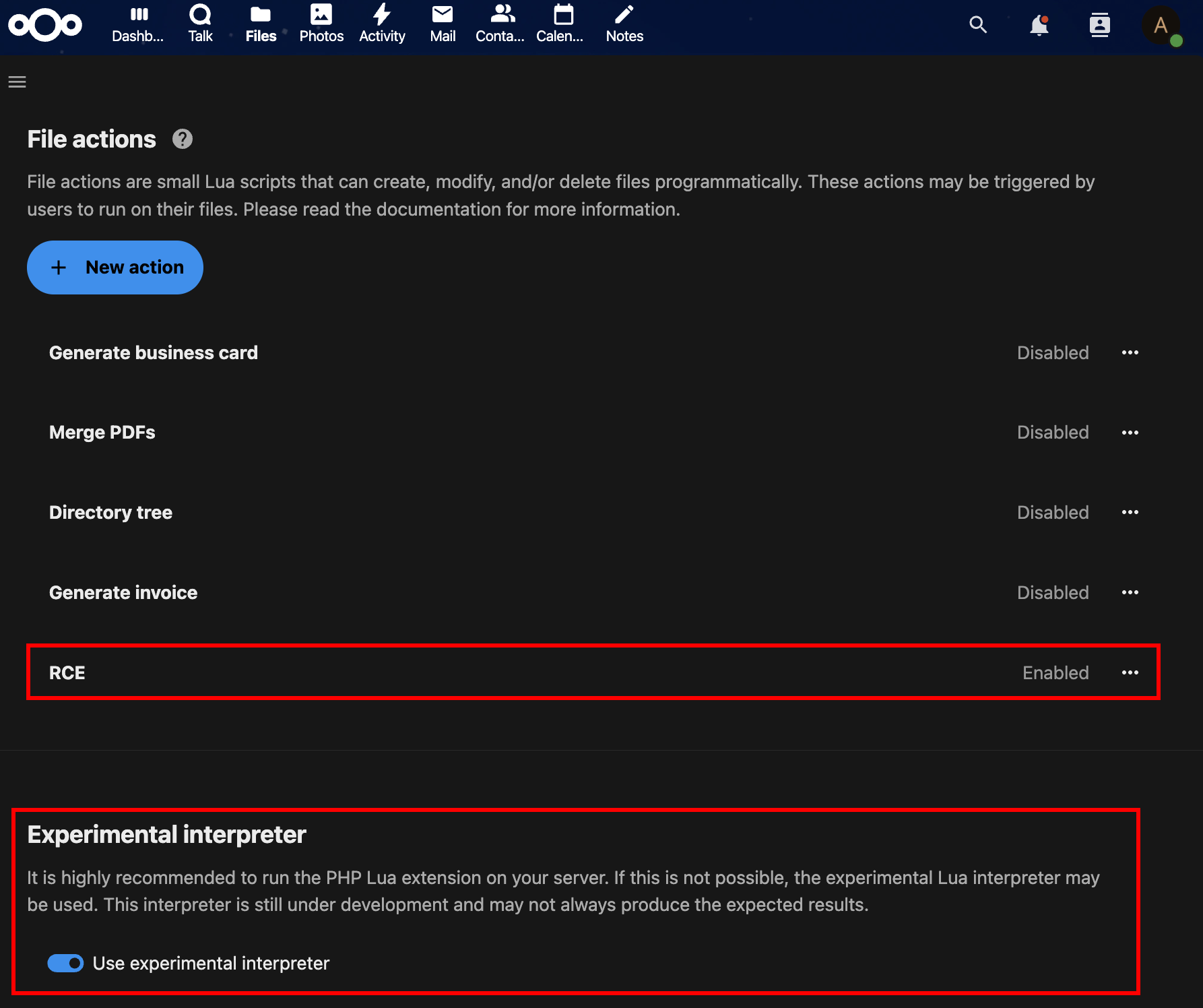Open the Talk app

(x=200, y=25)
